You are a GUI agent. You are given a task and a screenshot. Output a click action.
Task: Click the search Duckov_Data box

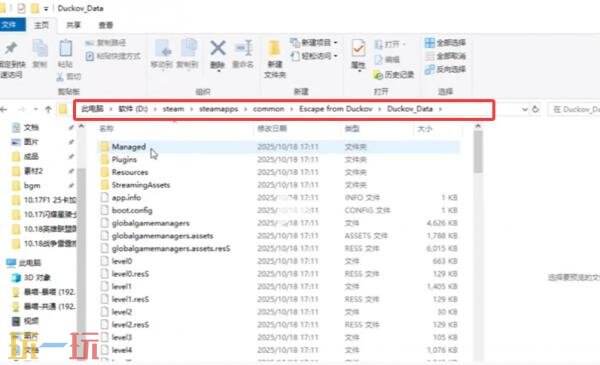575,109
